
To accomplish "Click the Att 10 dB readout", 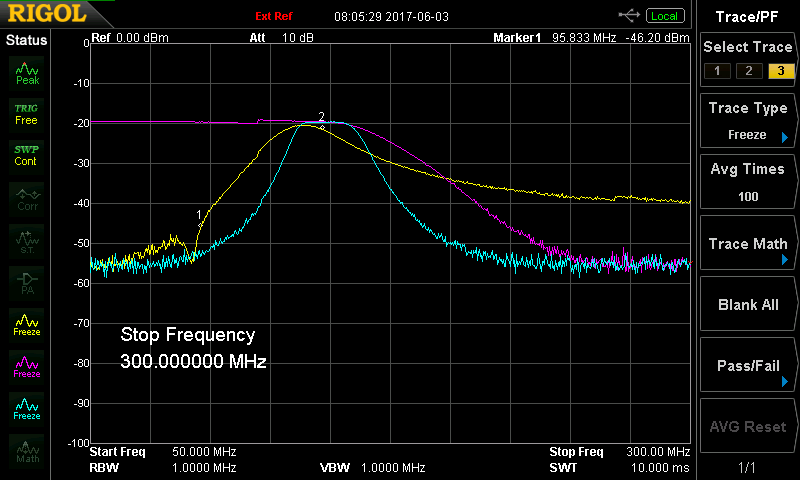I will [281, 38].
